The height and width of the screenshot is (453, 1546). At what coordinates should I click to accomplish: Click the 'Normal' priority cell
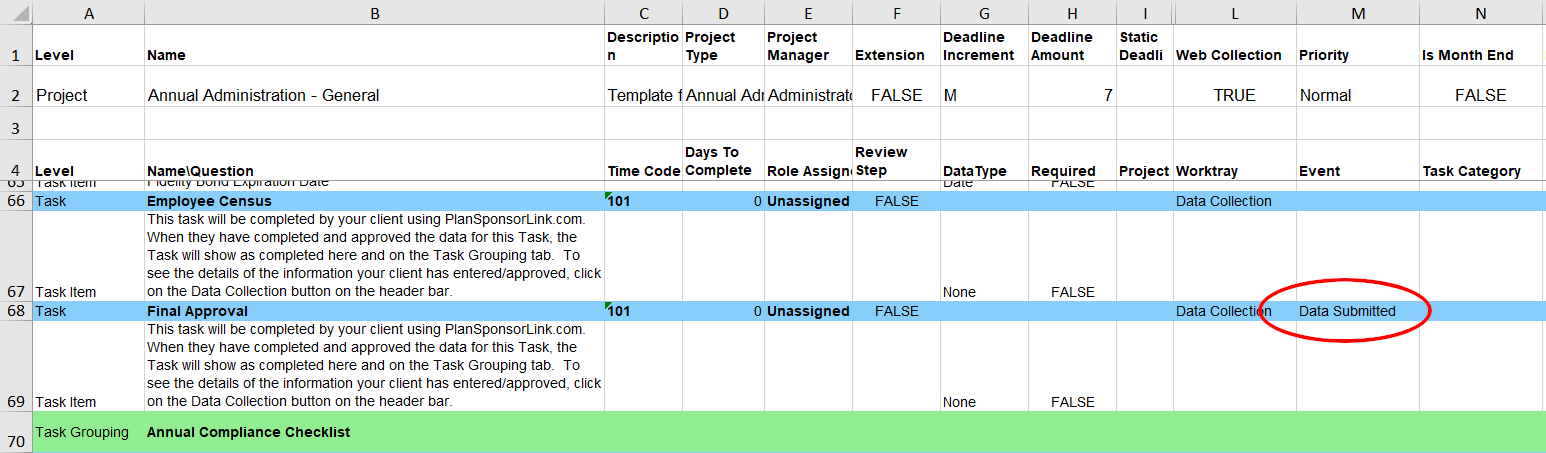pyautogui.click(x=1358, y=87)
